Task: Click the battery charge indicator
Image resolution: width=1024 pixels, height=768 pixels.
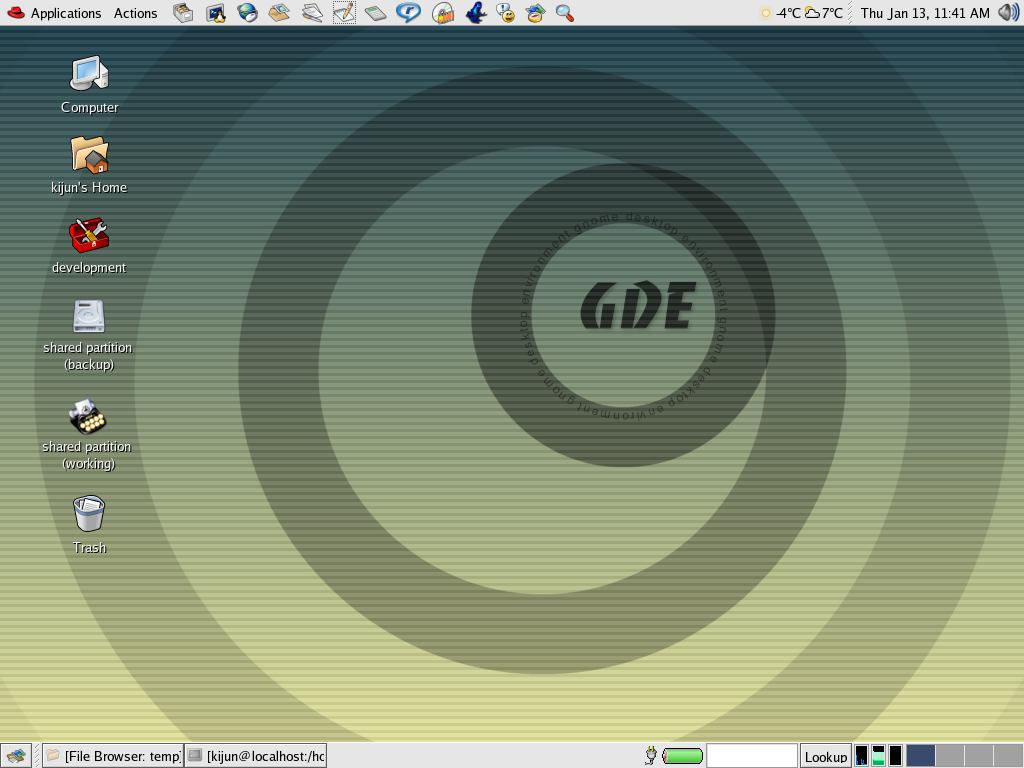Action: tap(682, 756)
